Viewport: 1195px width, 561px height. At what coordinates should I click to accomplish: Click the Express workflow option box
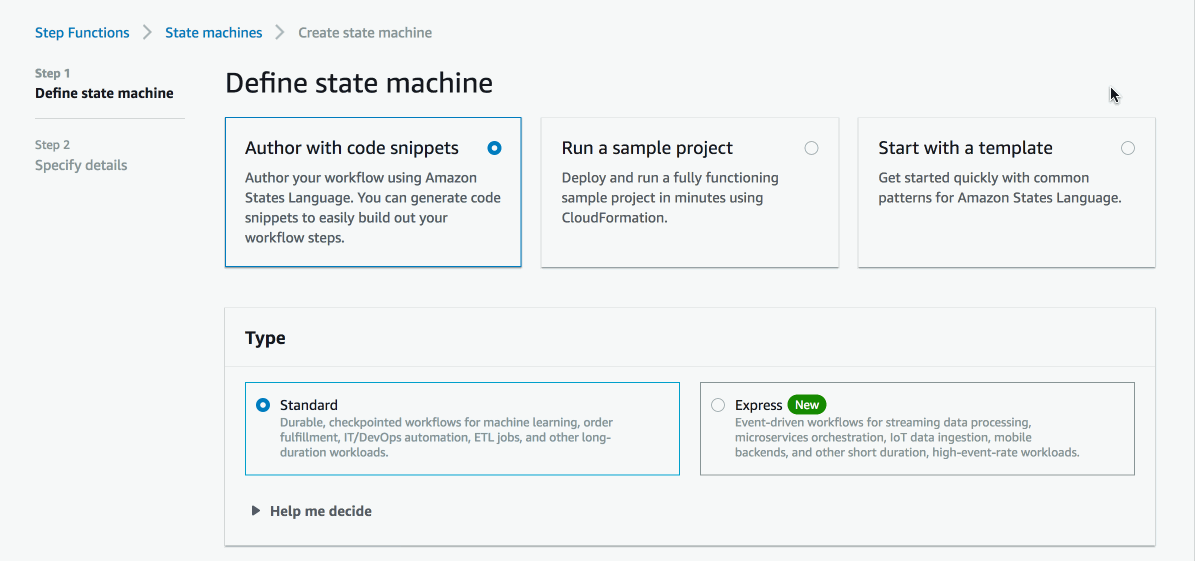[x=918, y=428]
